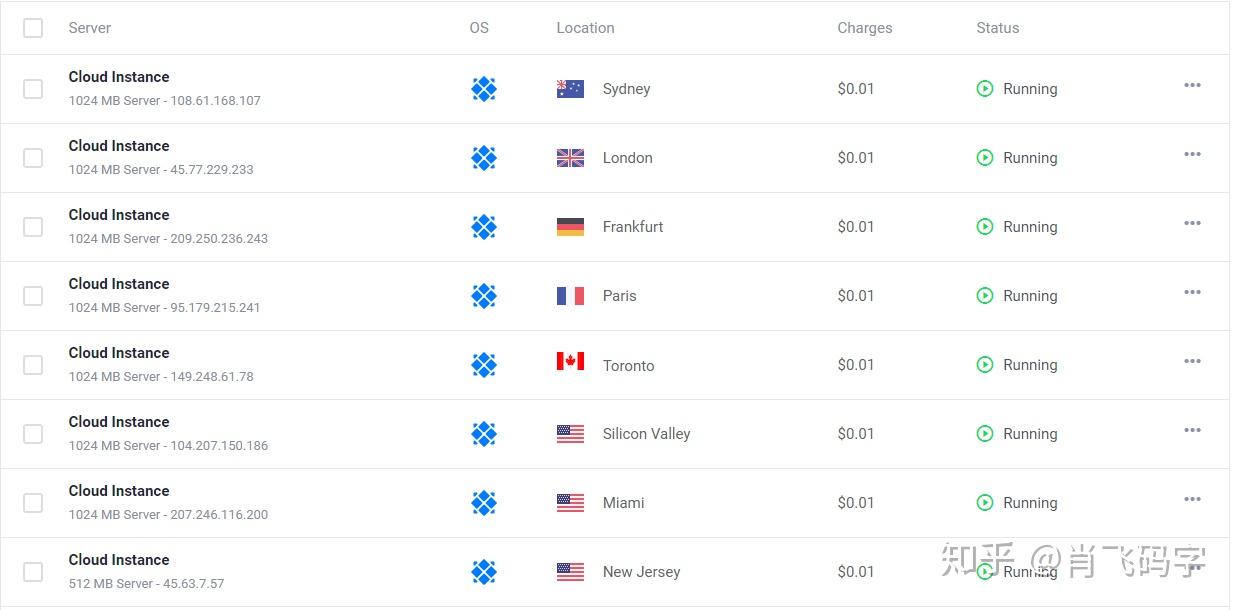
Task: Click the French flag icon for Paris
Action: pos(570,296)
